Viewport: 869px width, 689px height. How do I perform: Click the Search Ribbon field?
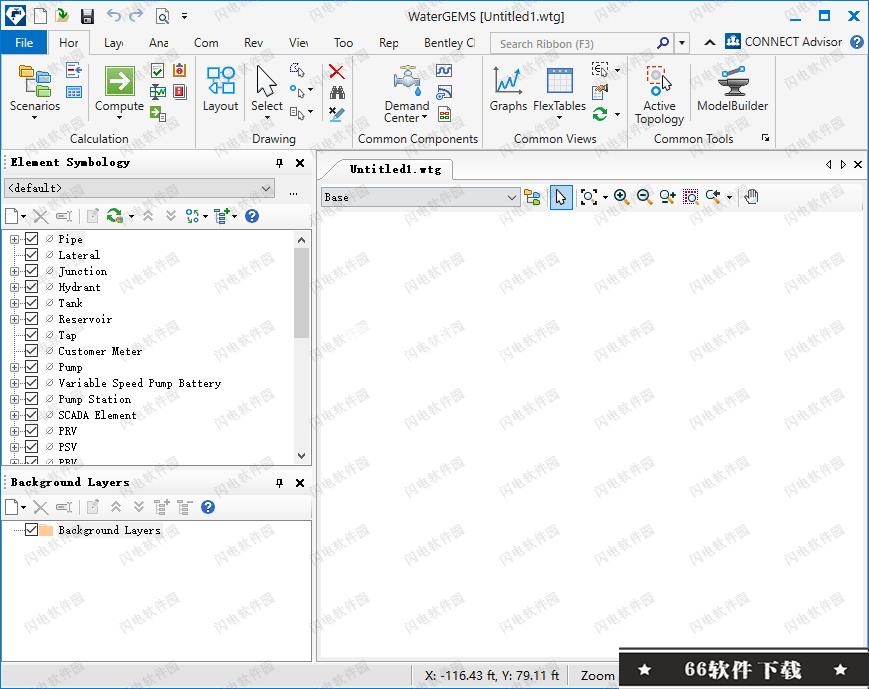[576, 43]
